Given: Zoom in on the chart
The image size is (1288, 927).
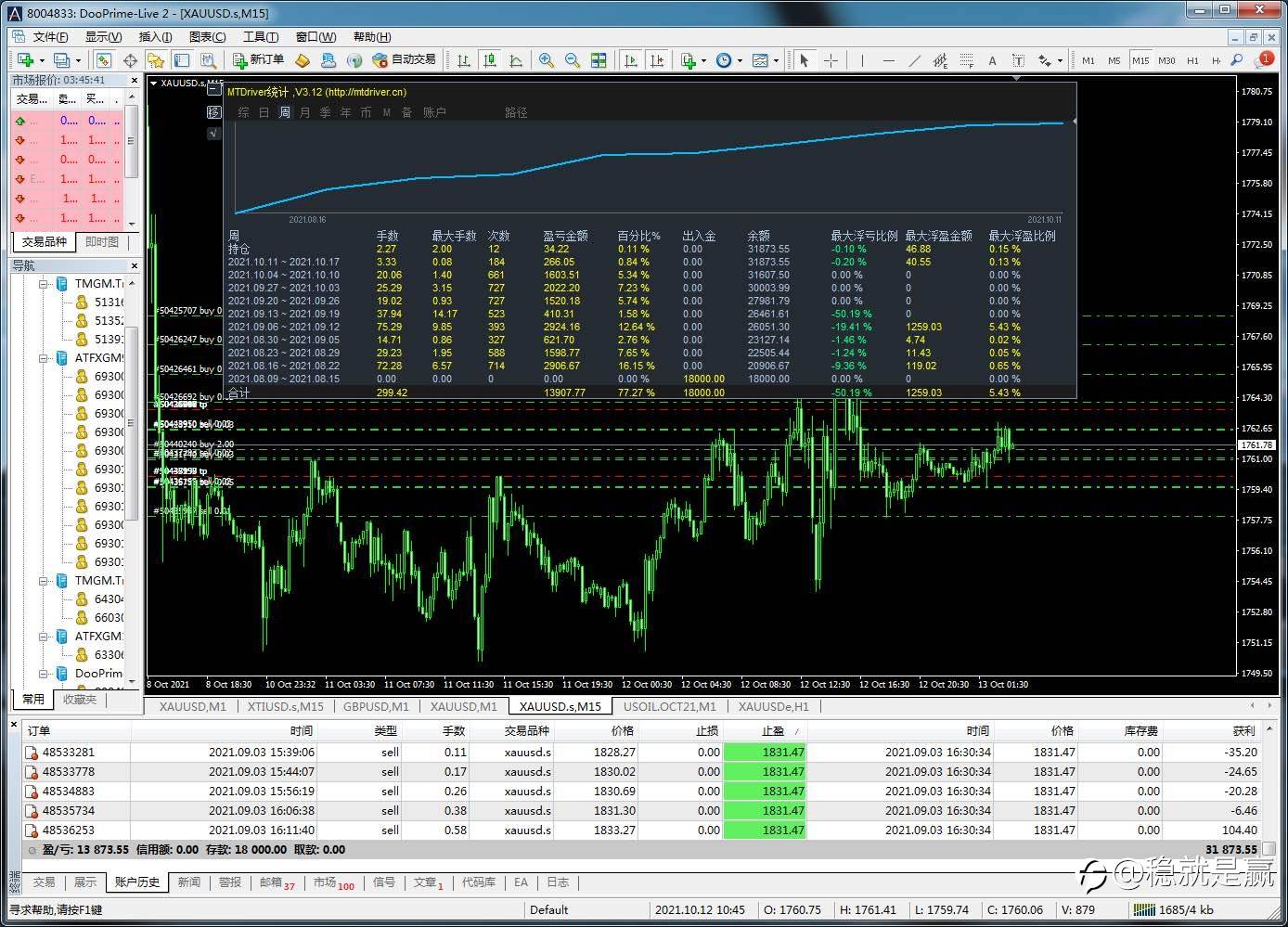Looking at the screenshot, I should [x=547, y=59].
